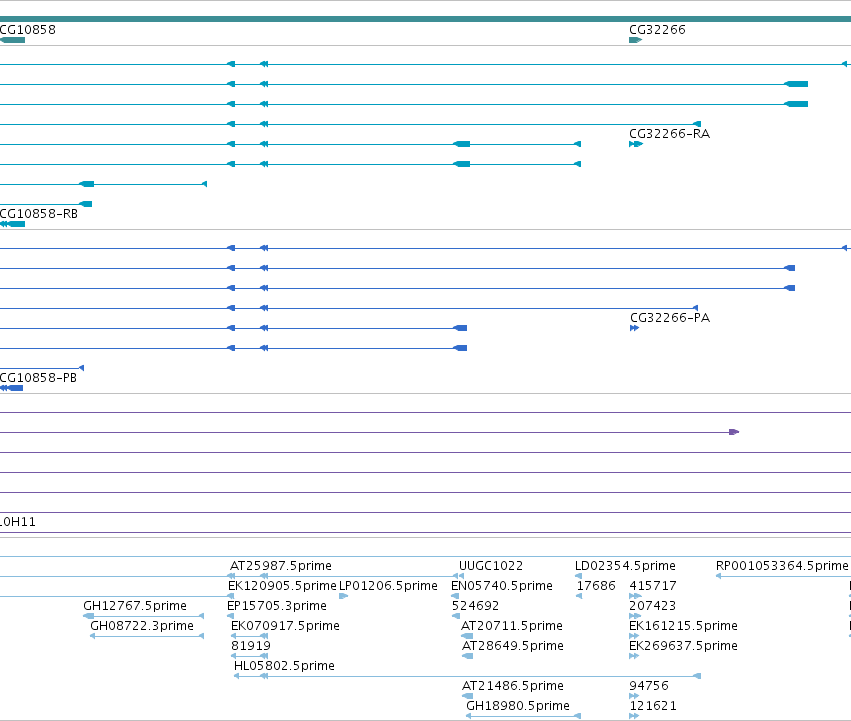Select the feature labeled 524692
This screenshot has height=721, width=851.
tap(475, 606)
